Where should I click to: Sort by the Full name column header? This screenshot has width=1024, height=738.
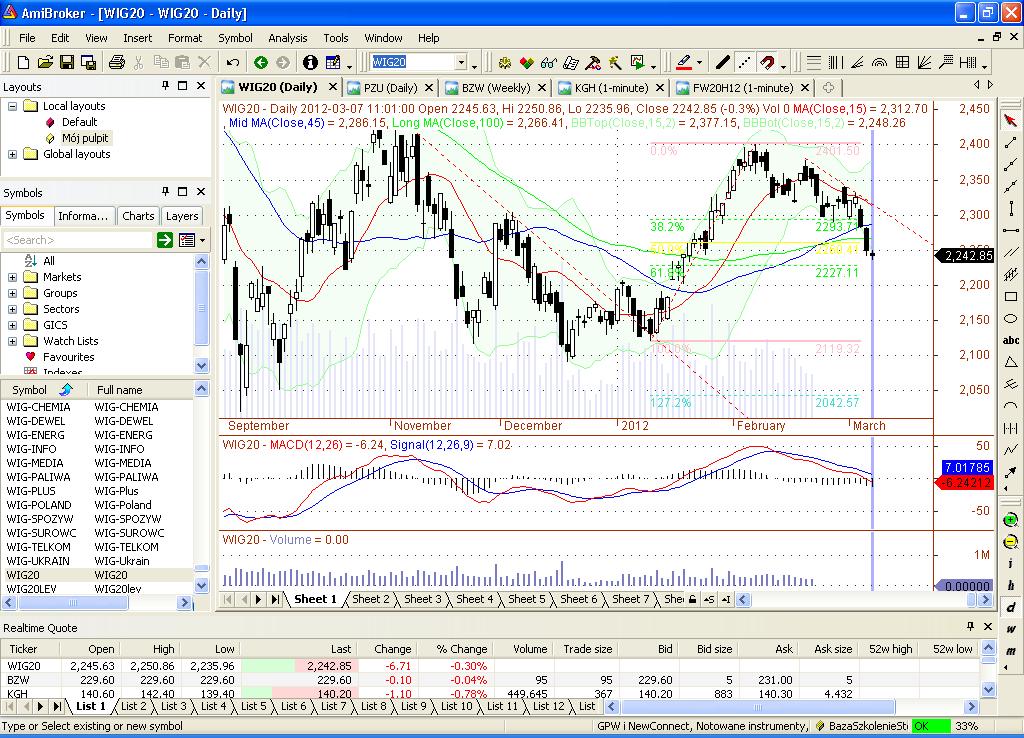pos(120,390)
